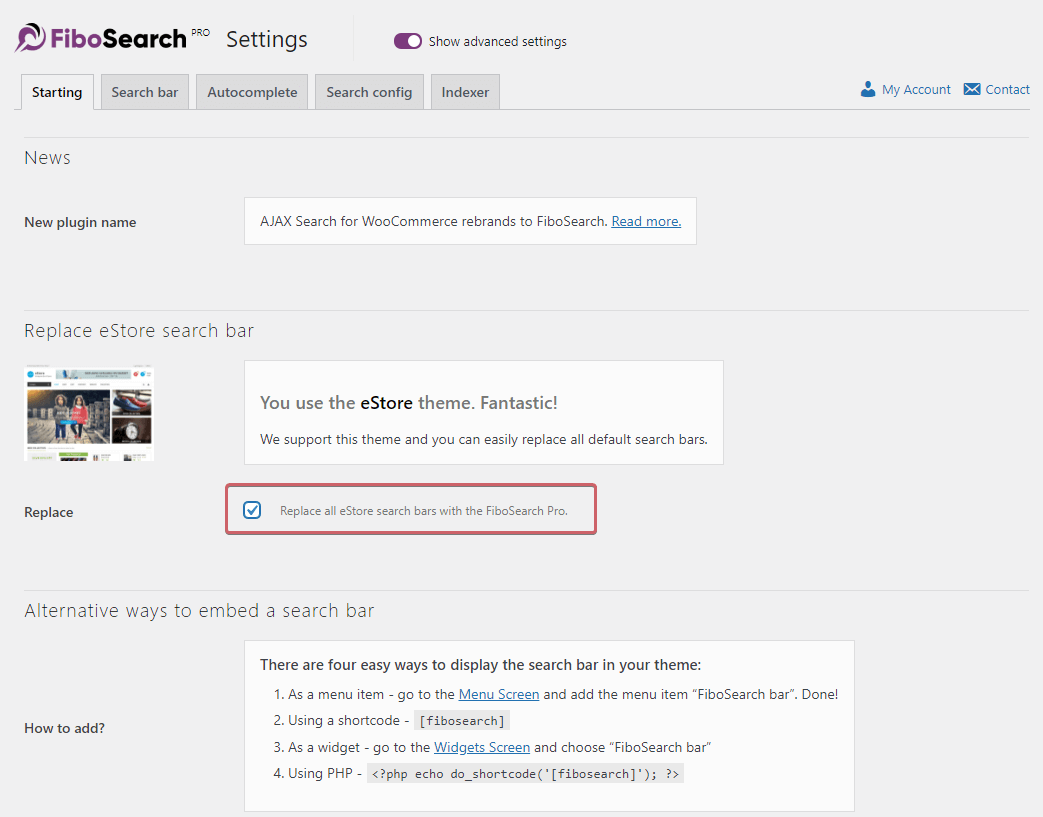Open the Menu Screen link

499,694
